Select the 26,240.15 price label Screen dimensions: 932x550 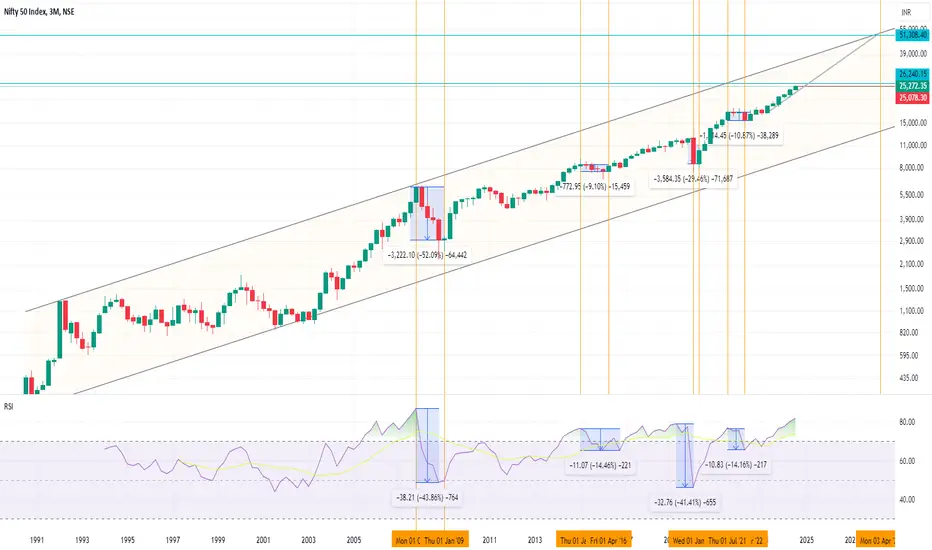[912, 74]
